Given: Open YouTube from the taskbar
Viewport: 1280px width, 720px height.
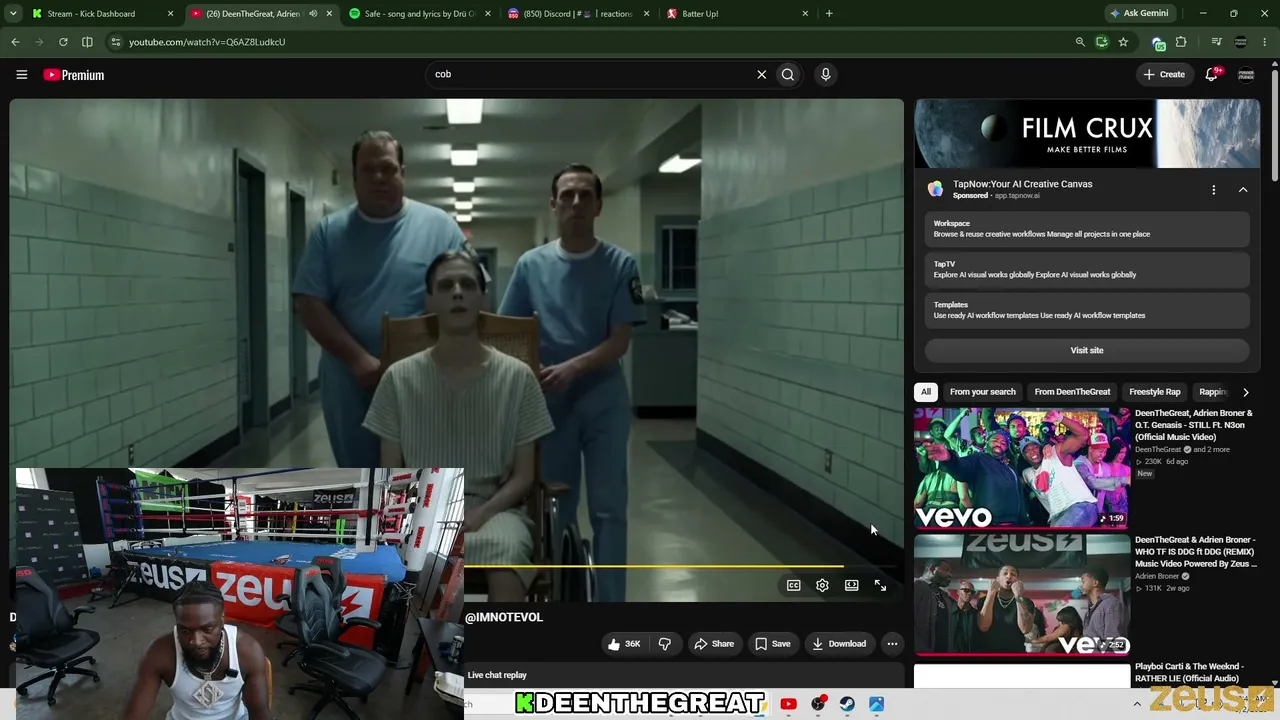Looking at the screenshot, I should click(788, 704).
